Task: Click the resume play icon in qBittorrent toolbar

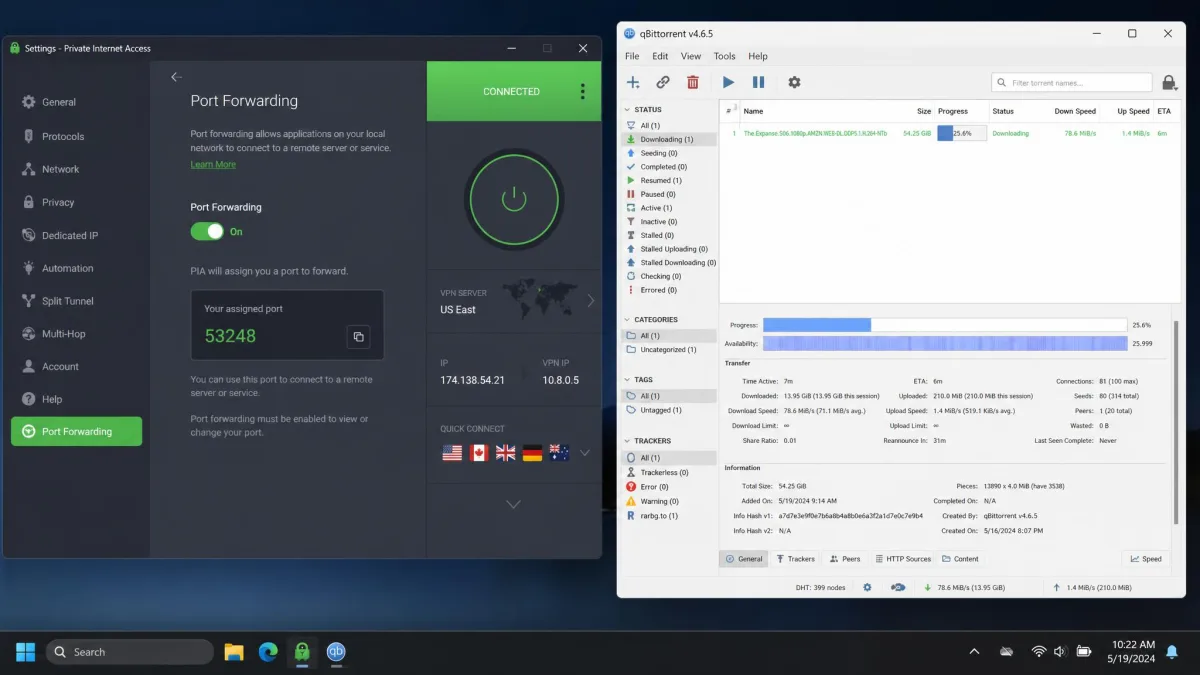Action: click(728, 82)
